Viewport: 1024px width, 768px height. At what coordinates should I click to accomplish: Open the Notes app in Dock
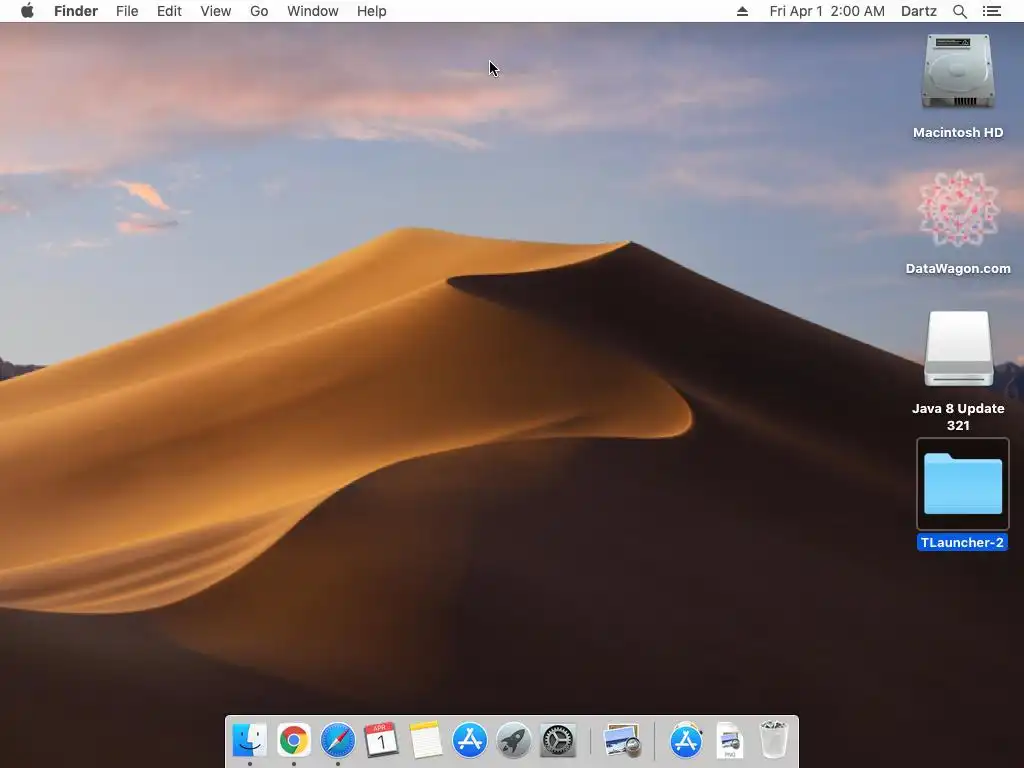[426, 740]
